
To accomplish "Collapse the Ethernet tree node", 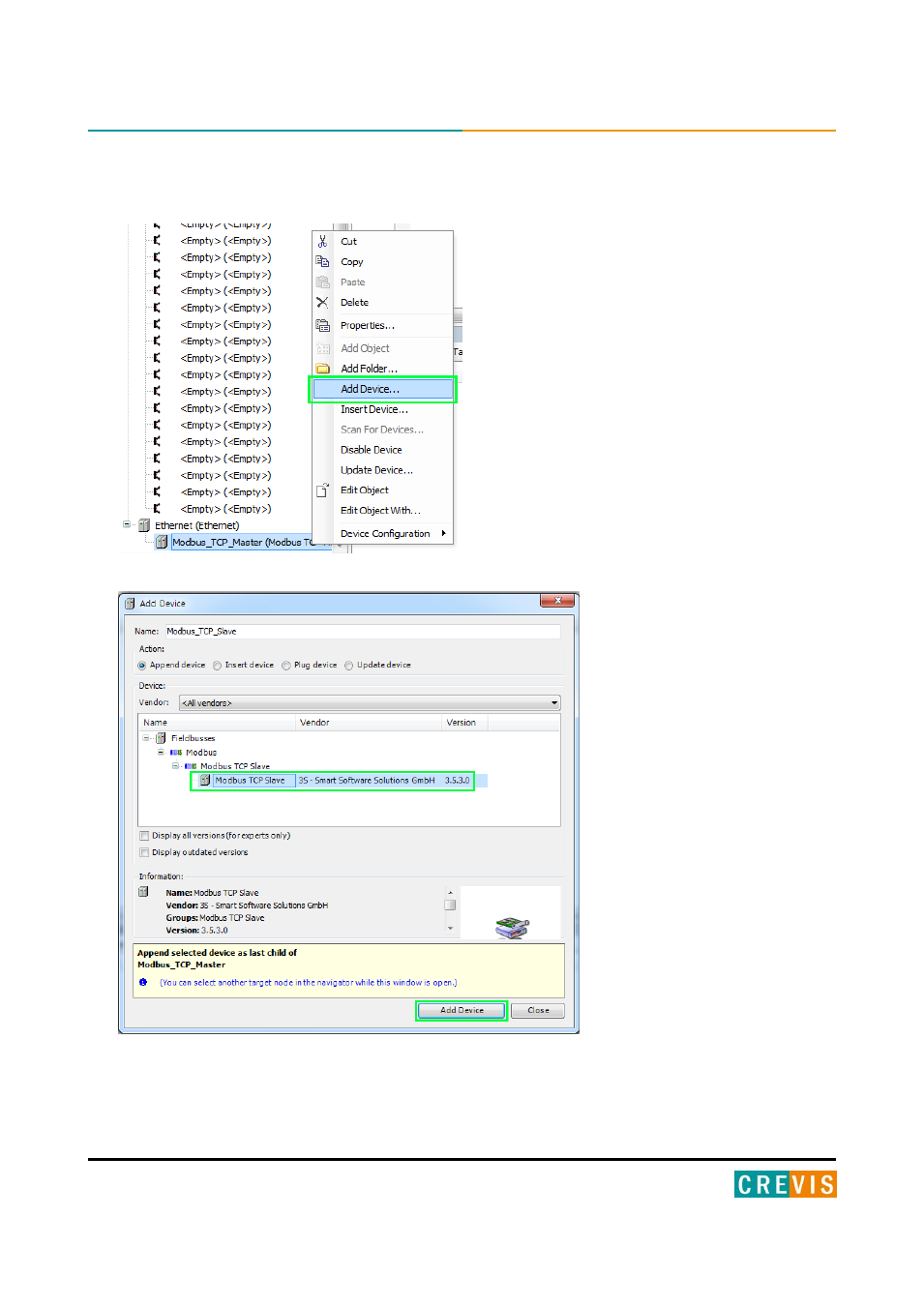I will tap(127, 524).
